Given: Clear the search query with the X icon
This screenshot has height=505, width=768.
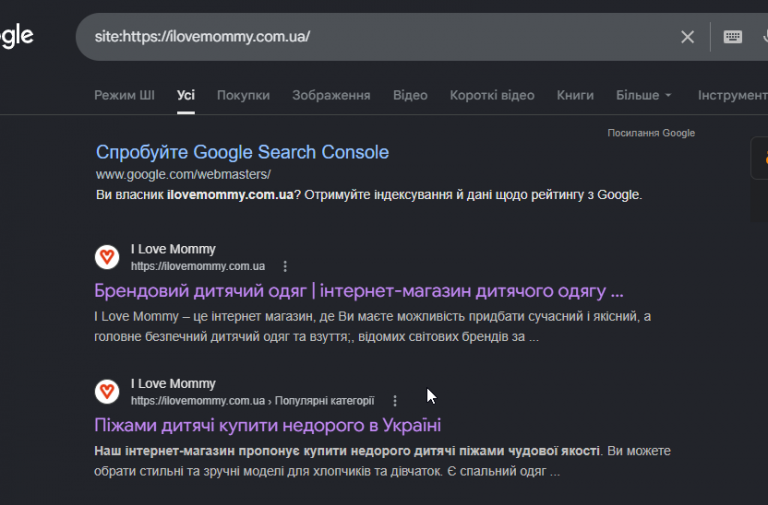Looking at the screenshot, I should click(x=687, y=37).
